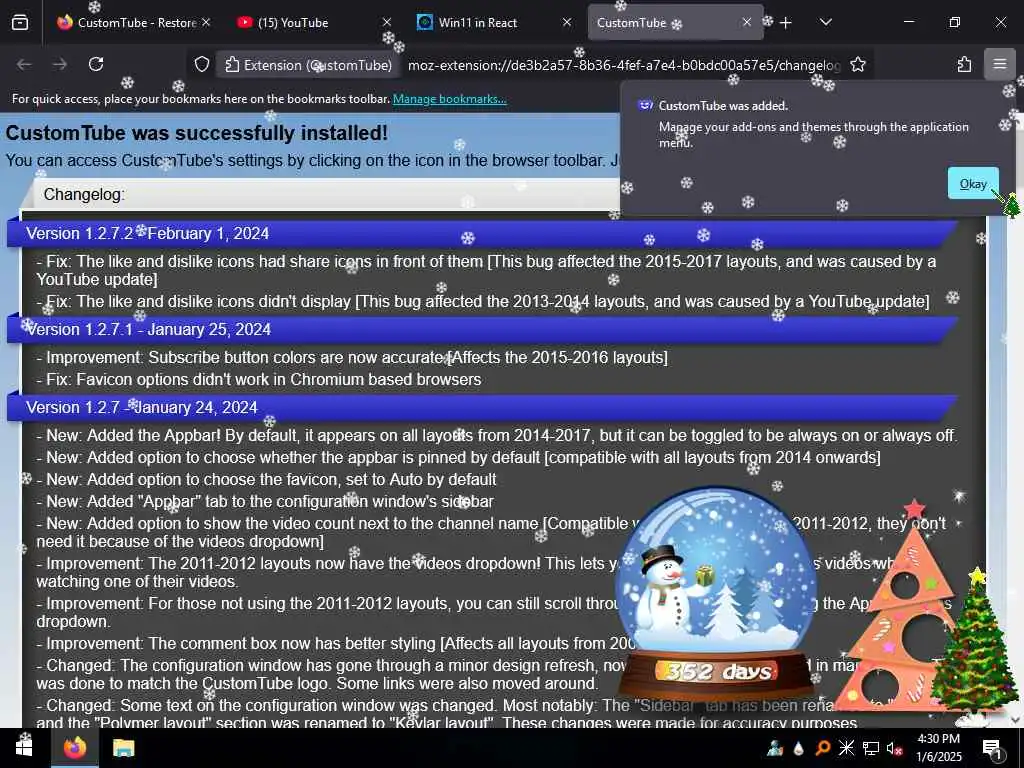Go forward one page
The image size is (1024, 768).
tap(60, 64)
